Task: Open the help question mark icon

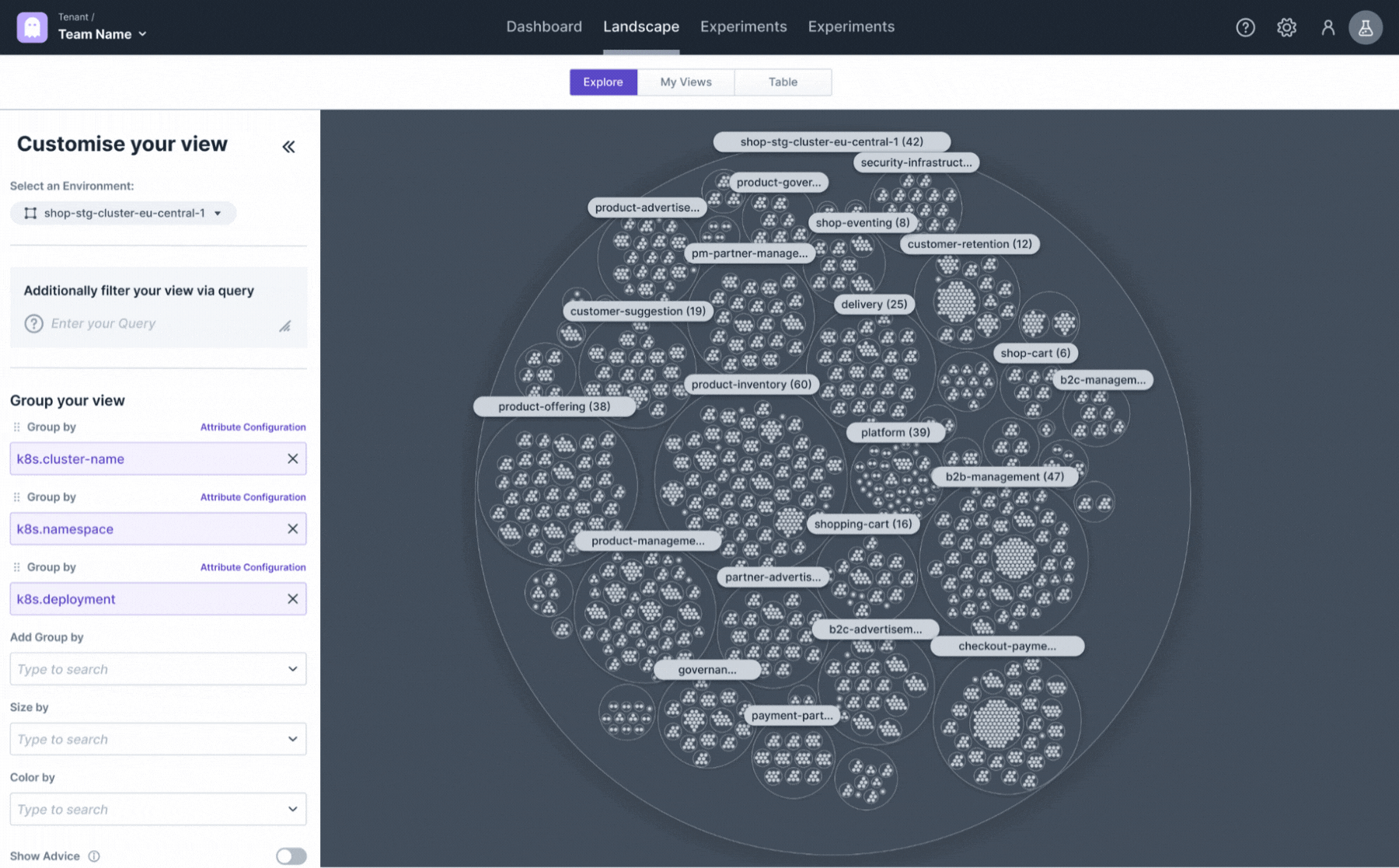Action: pos(1245,27)
